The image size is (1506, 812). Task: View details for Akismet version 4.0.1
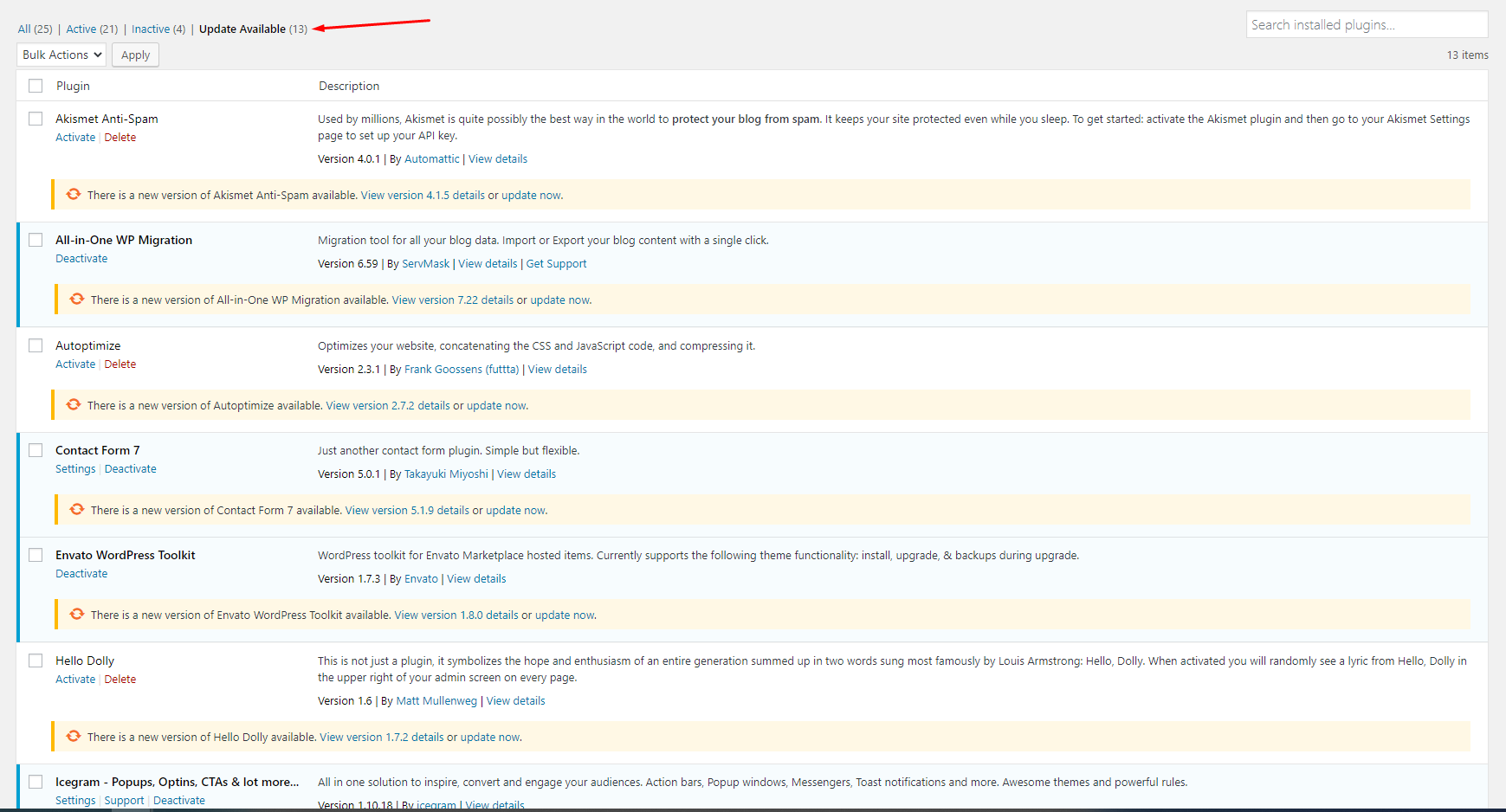pyautogui.click(x=498, y=159)
